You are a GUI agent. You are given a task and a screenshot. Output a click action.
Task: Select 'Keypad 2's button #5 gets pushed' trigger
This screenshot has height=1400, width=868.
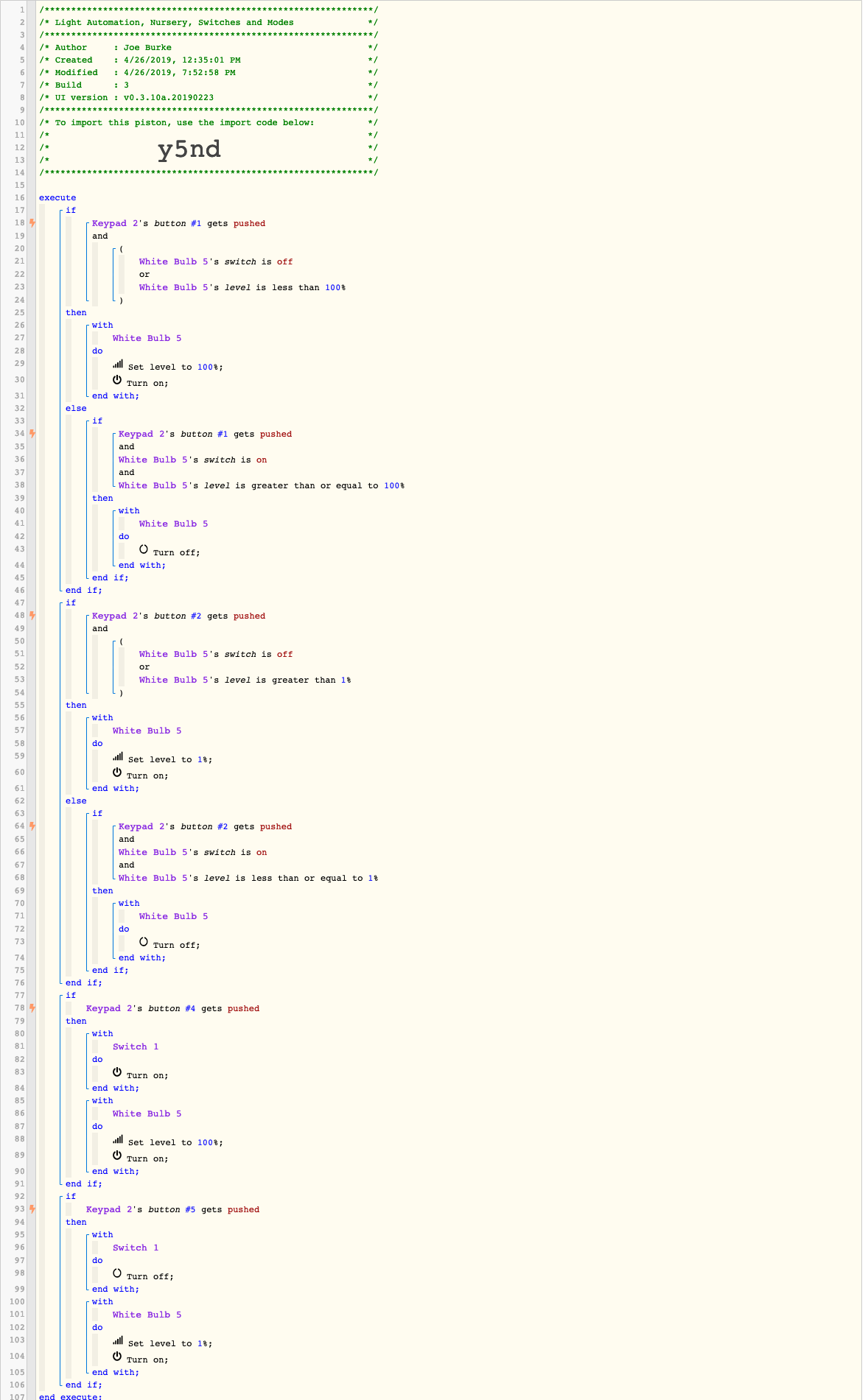[x=172, y=1209]
